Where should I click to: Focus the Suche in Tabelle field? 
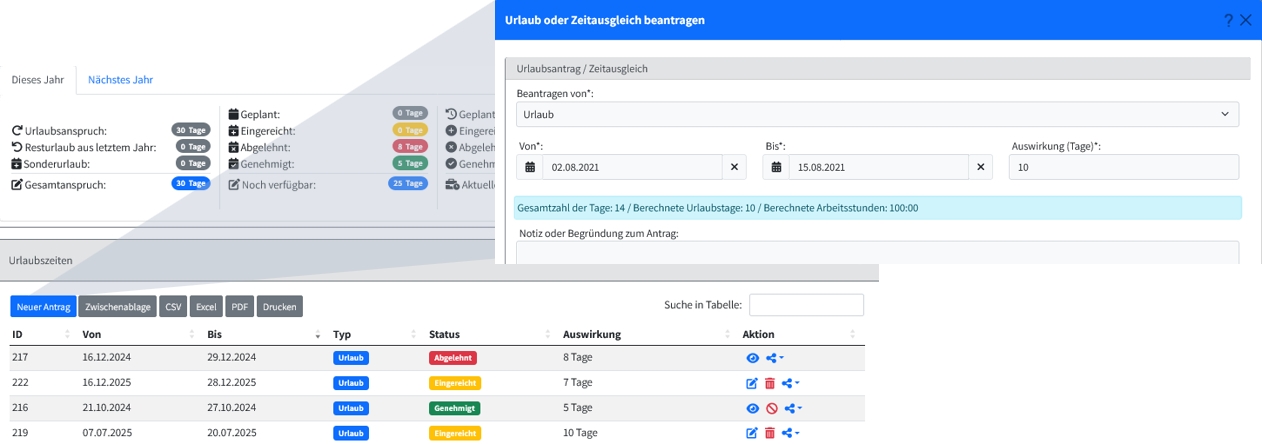point(806,305)
